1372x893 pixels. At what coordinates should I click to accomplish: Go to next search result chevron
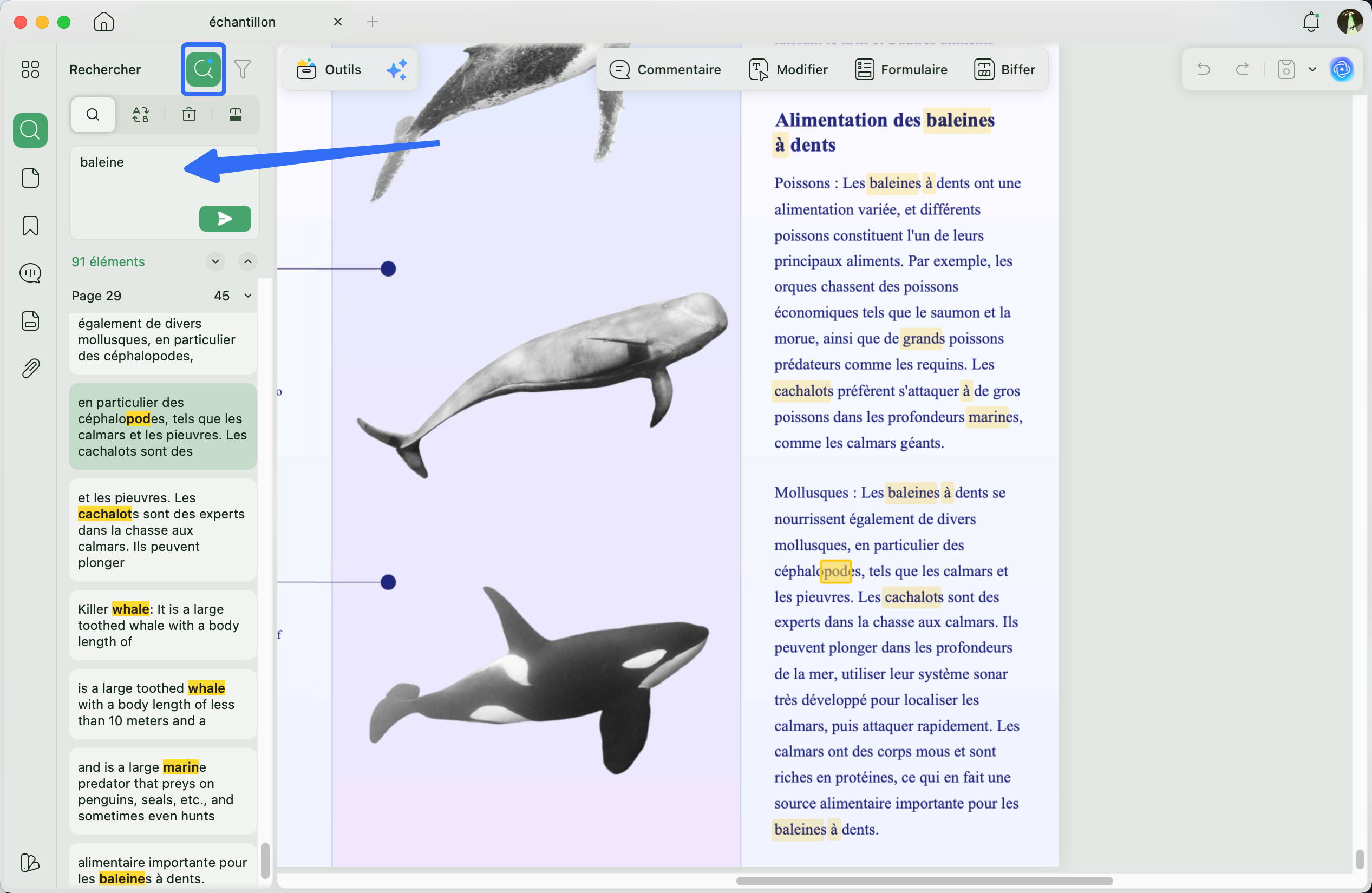click(215, 261)
